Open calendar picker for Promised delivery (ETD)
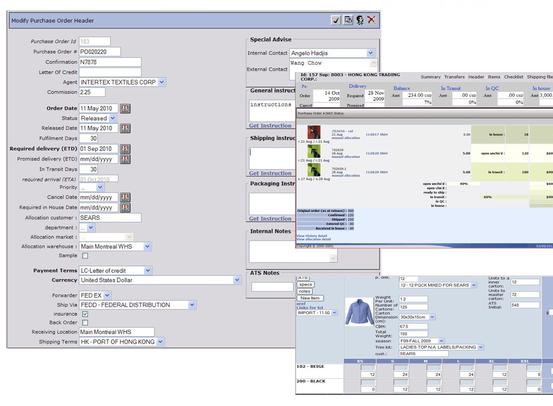This screenshot has width=553, height=406. point(125,159)
